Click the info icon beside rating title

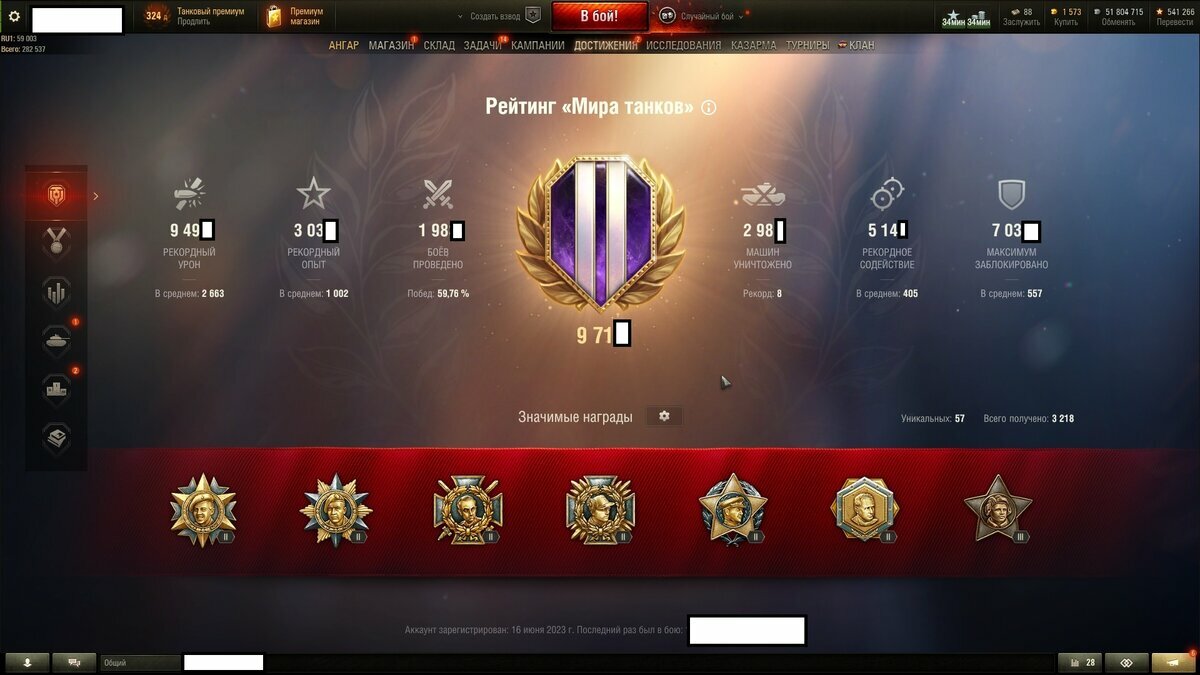pos(709,107)
